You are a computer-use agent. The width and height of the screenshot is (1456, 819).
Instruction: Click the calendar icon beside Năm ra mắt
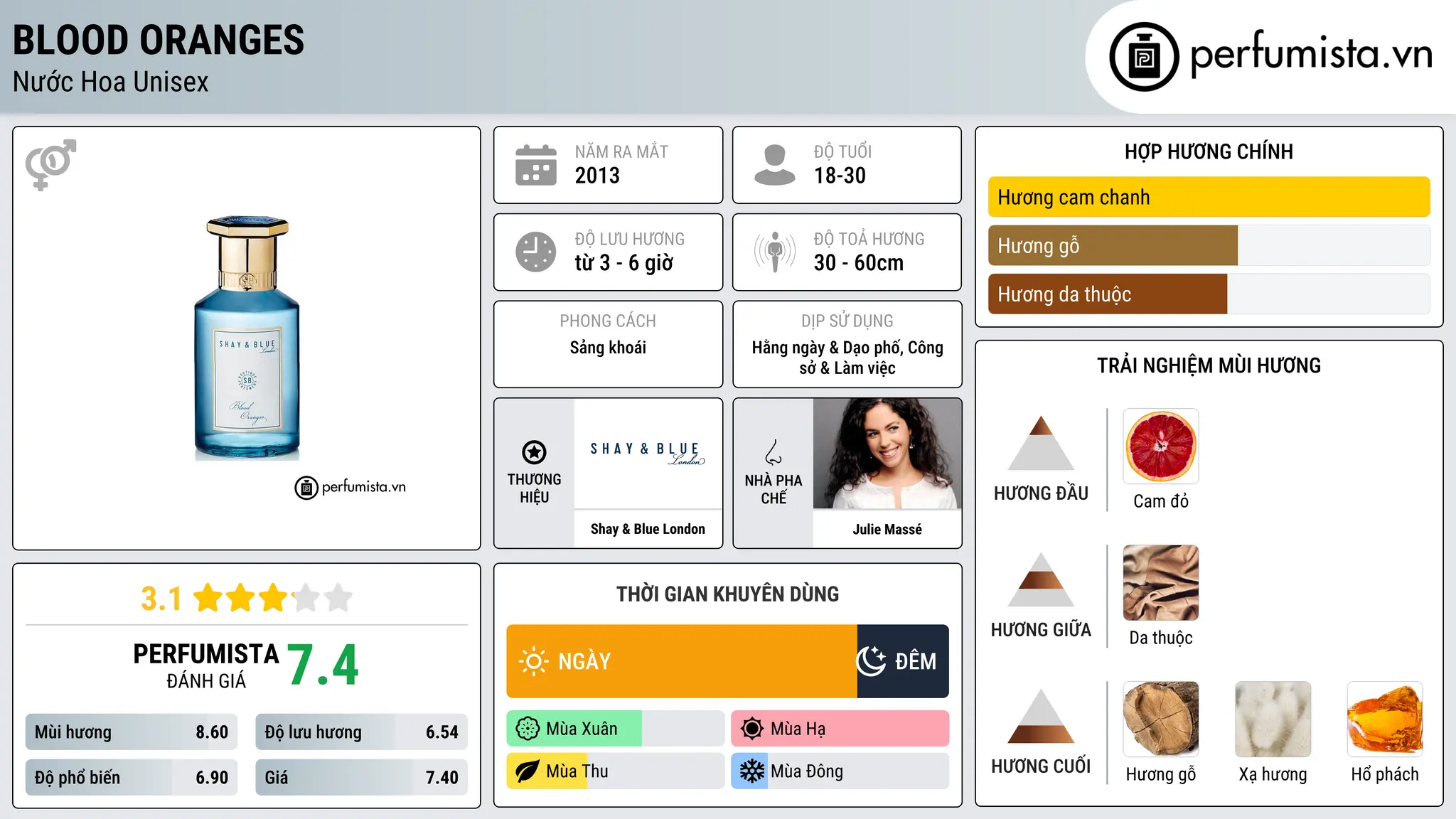point(535,165)
